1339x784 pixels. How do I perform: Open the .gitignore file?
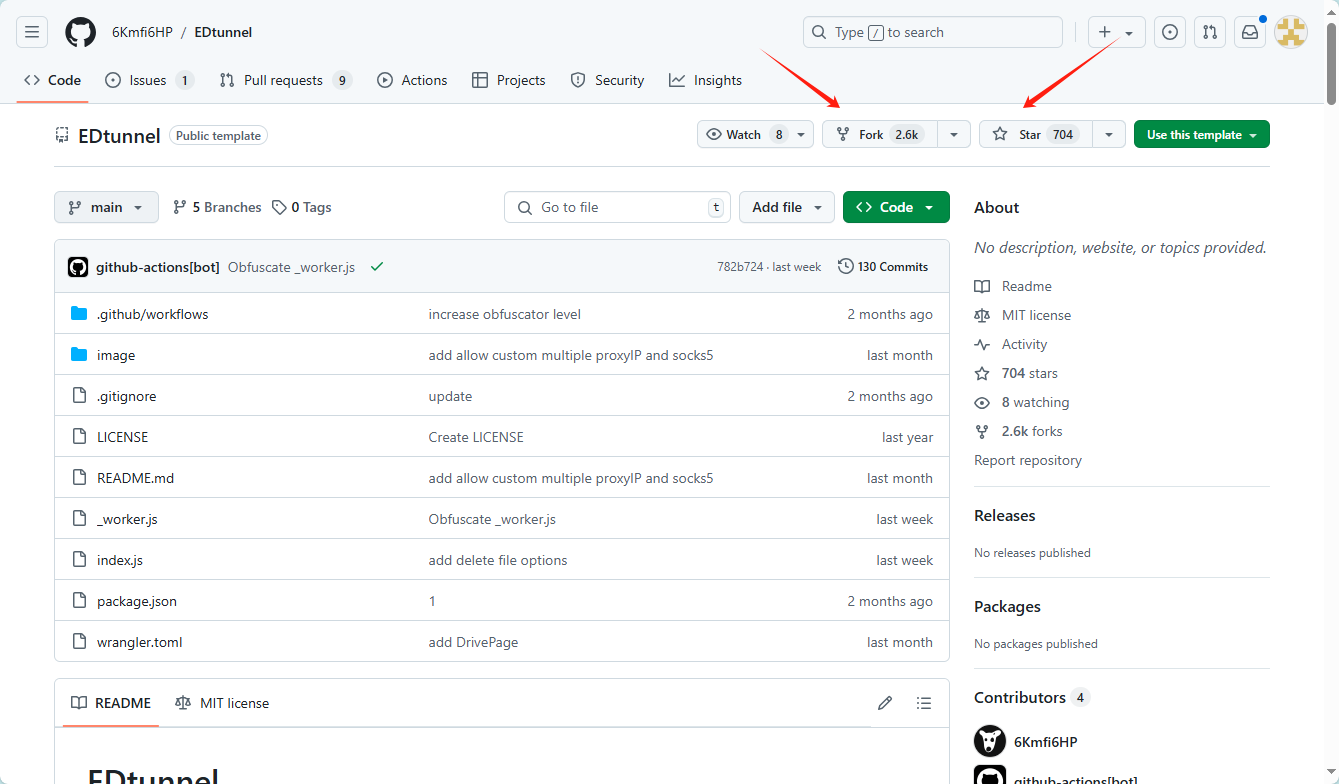click(x=127, y=396)
